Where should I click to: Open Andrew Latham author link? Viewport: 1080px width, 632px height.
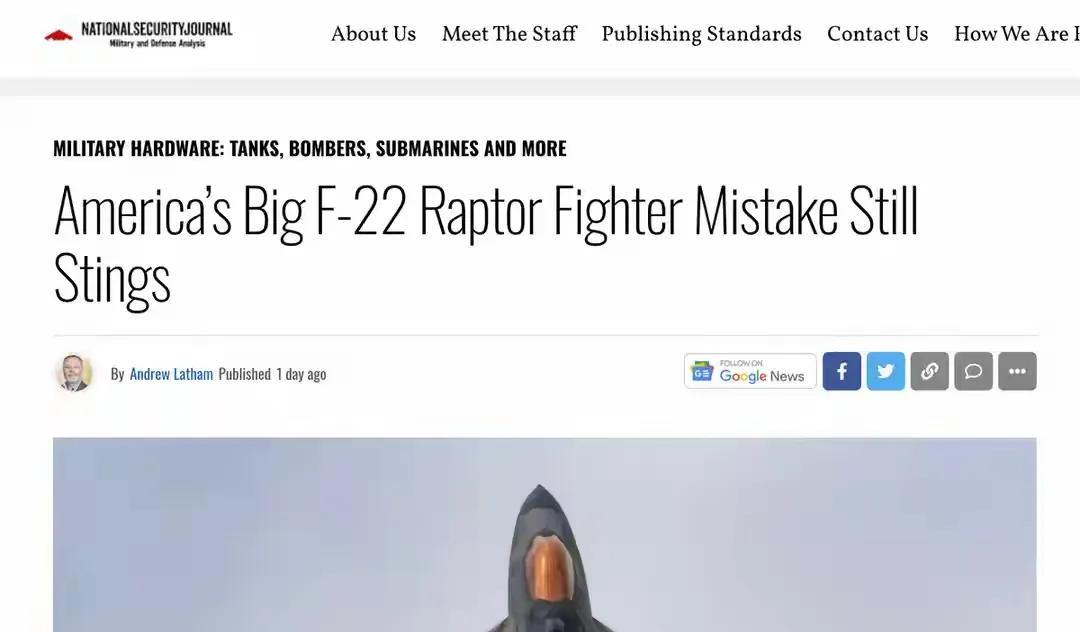tap(172, 374)
